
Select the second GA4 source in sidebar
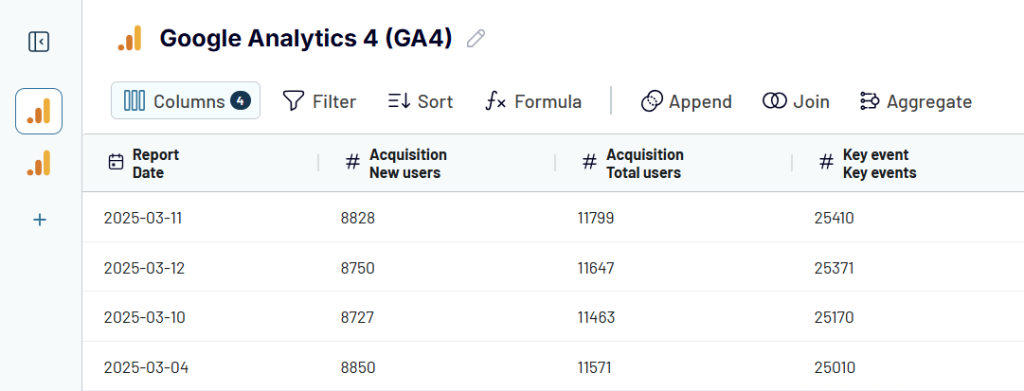pyautogui.click(x=39, y=163)
